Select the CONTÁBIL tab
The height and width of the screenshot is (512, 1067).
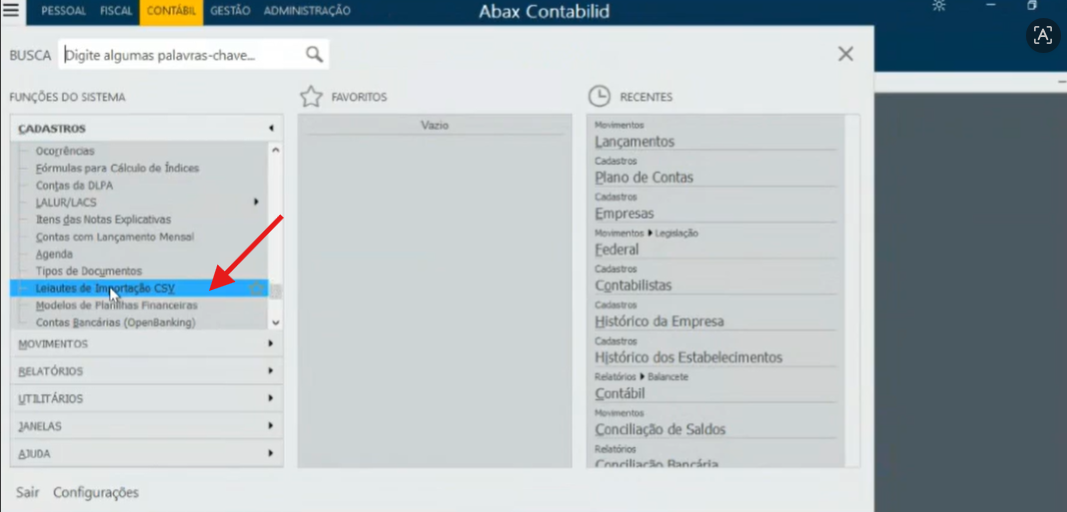pos(171,11)
